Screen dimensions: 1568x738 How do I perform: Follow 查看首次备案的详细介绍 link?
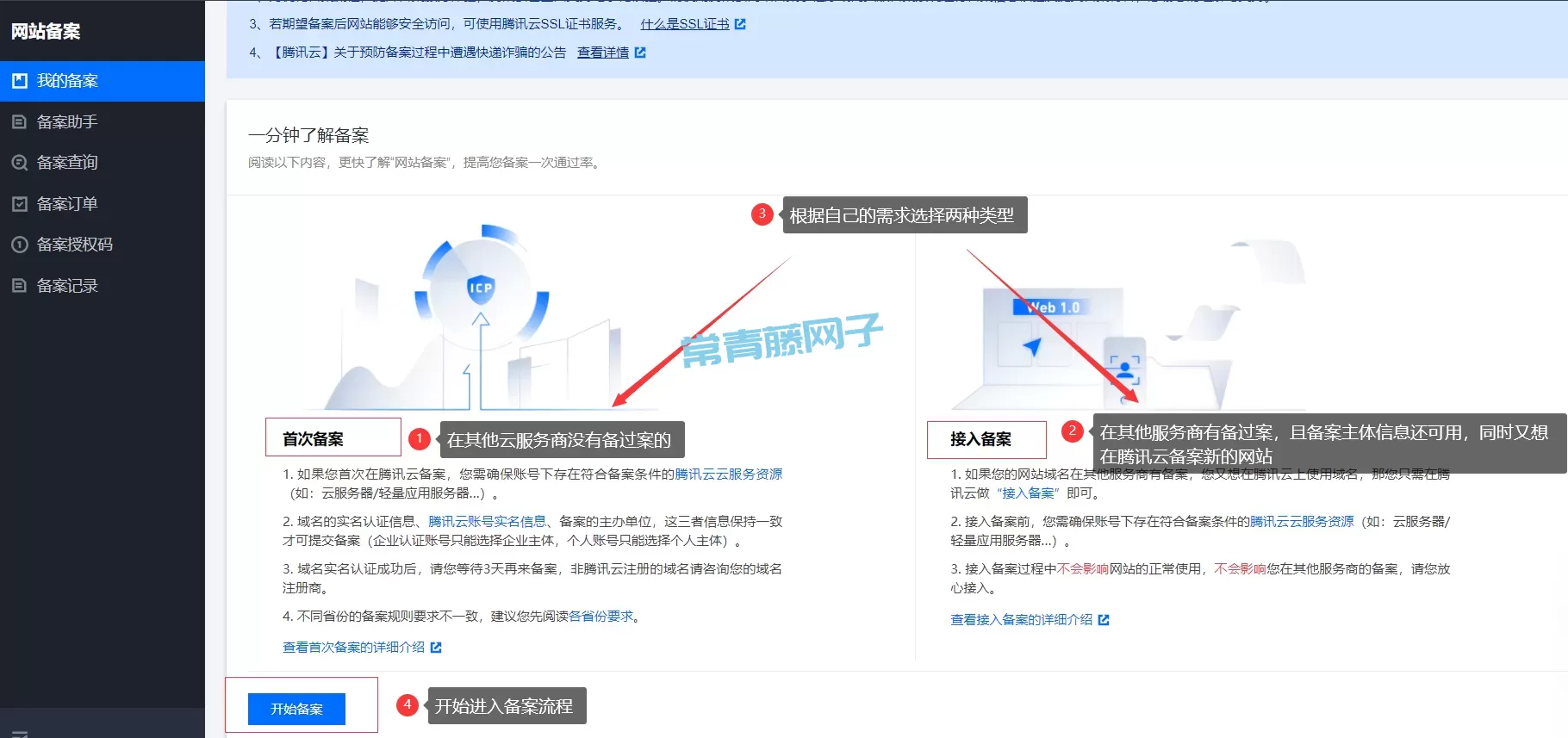(353, 648)
